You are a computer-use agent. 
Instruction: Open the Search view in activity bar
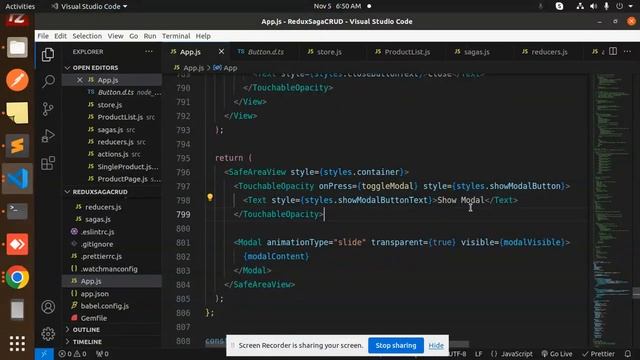point(48,81)
